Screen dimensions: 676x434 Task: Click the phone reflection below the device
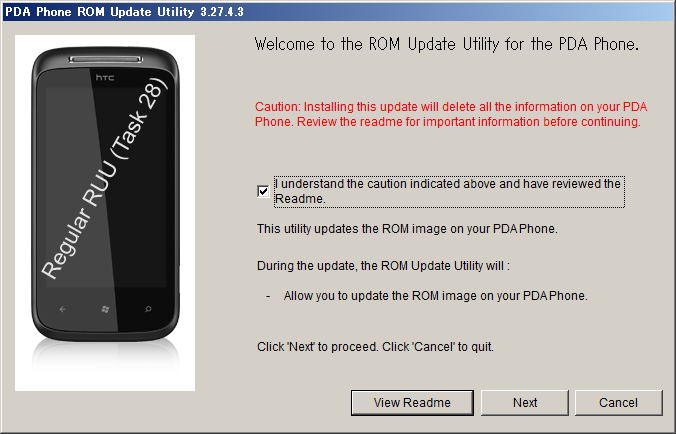coord(105,360)
